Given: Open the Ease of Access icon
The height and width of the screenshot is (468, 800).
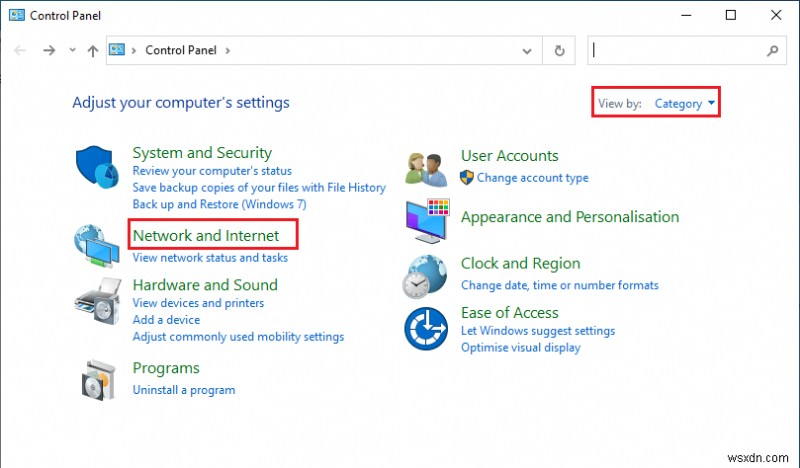Looking at the screenshot, I should [x=426, y=328].
